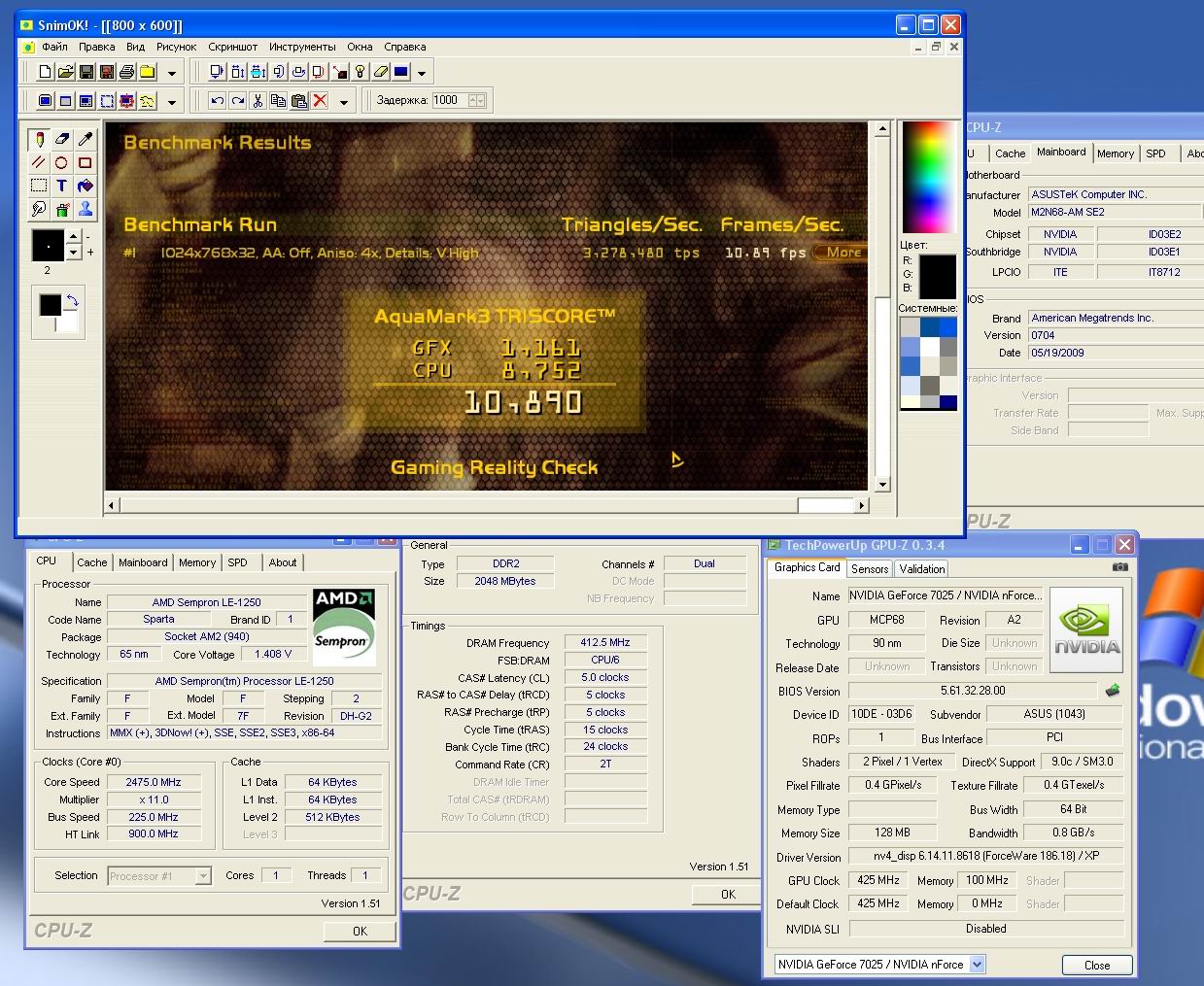
Task: Click the Copy icon
Action: 278,100
